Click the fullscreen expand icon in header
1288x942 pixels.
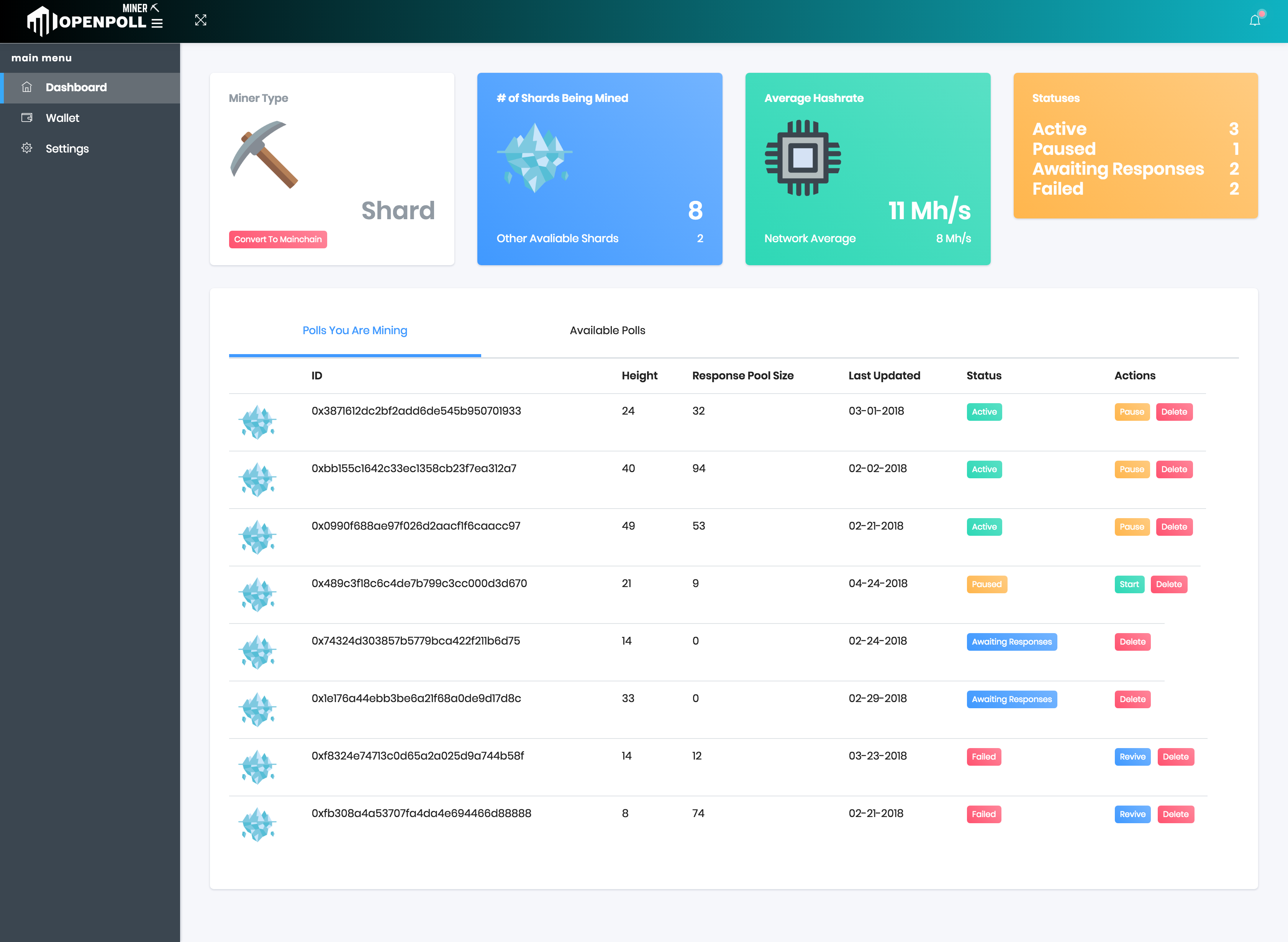click(201, 21)
